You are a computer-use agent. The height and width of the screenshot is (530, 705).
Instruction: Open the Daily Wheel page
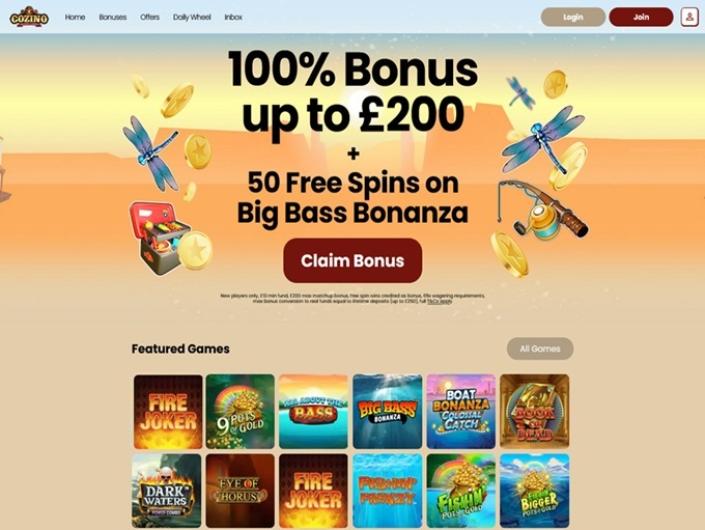click(192, 17)
